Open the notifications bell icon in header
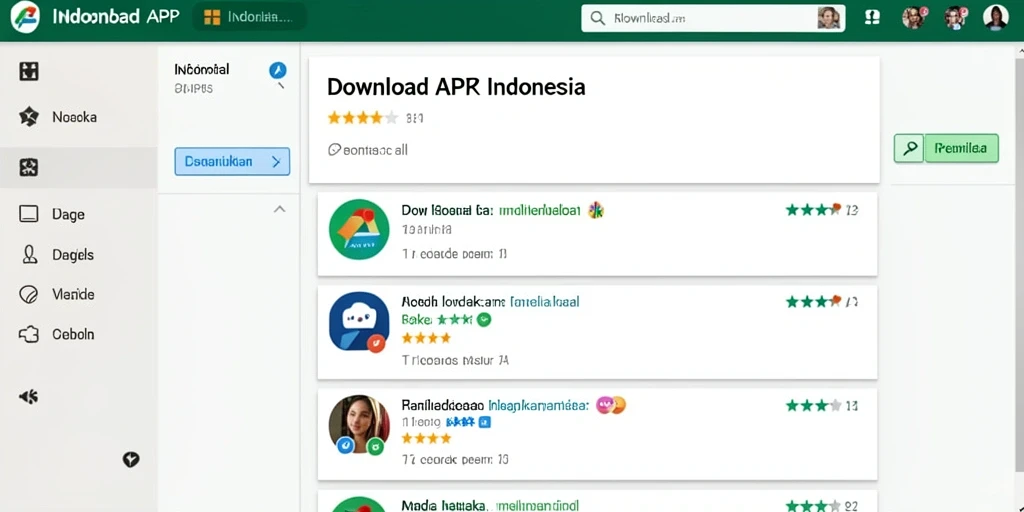 [872, 18]
